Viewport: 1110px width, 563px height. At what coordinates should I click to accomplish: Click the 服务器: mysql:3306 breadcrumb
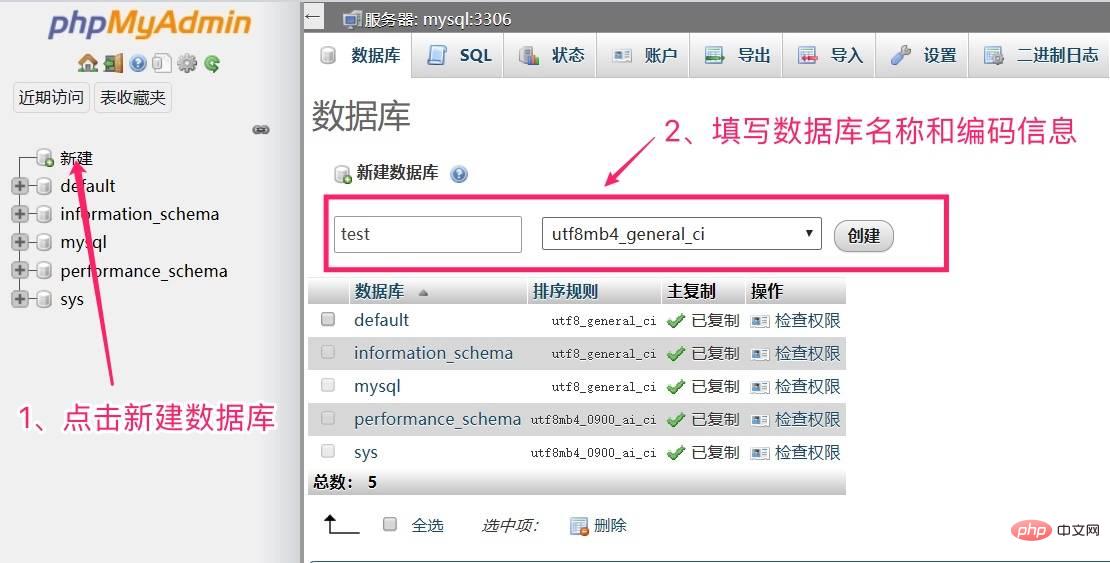click(437, 19)
